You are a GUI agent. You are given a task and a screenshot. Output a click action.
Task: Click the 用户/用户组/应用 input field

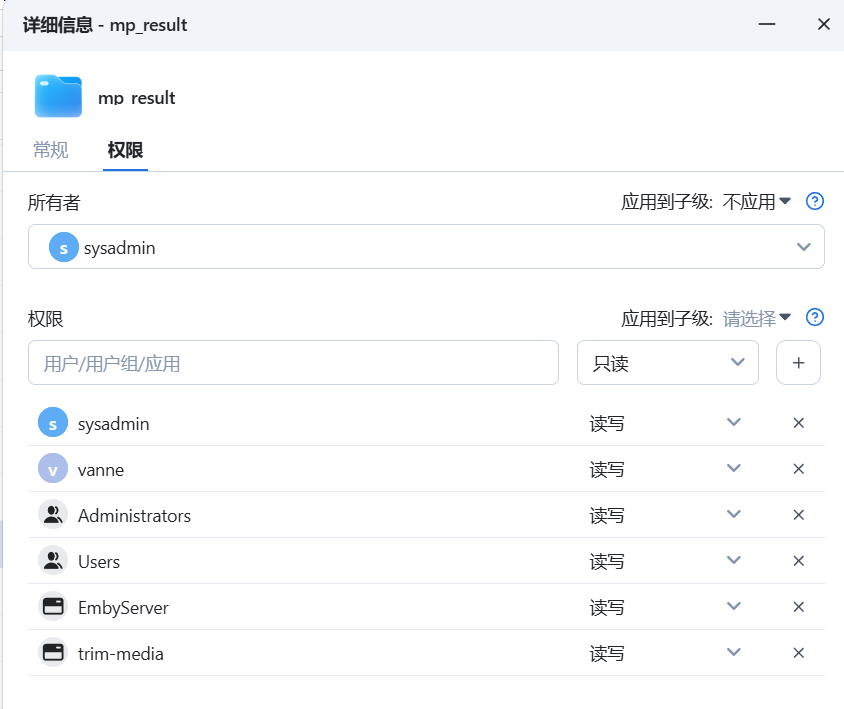click(x=293, y=363)
